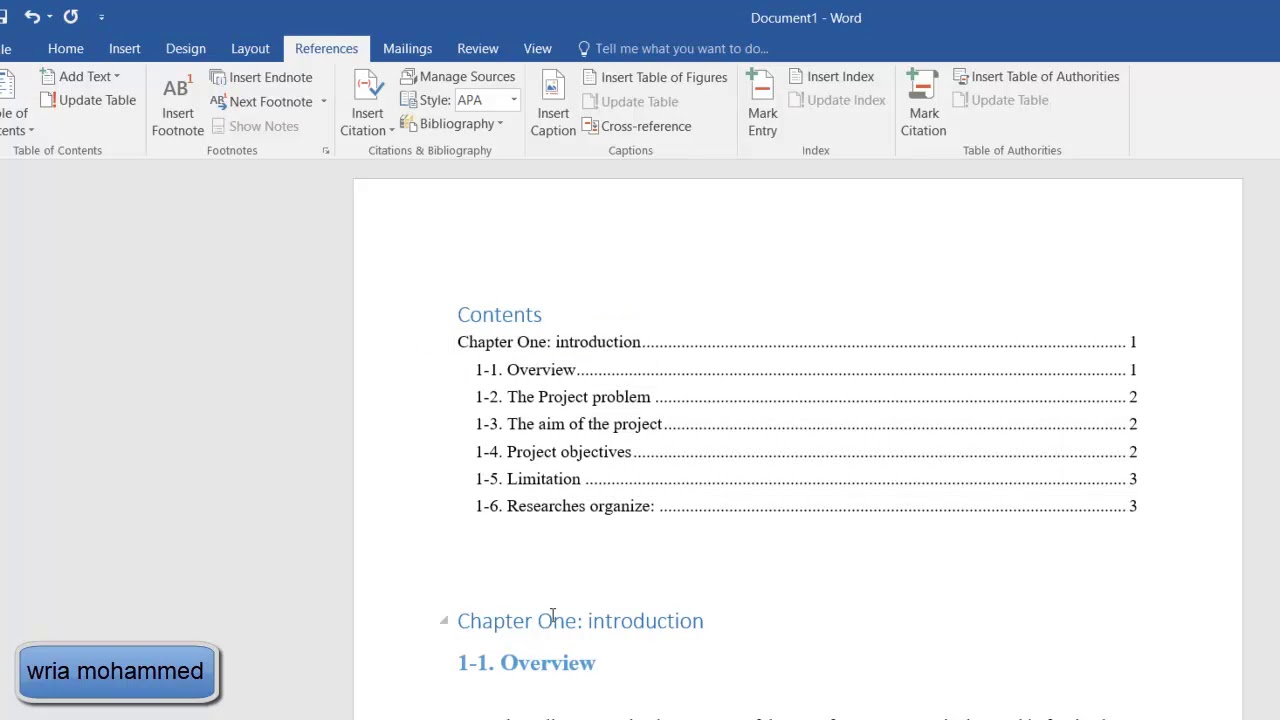
Task: Click the Insert Endnote icon
Action: point(218,77)
